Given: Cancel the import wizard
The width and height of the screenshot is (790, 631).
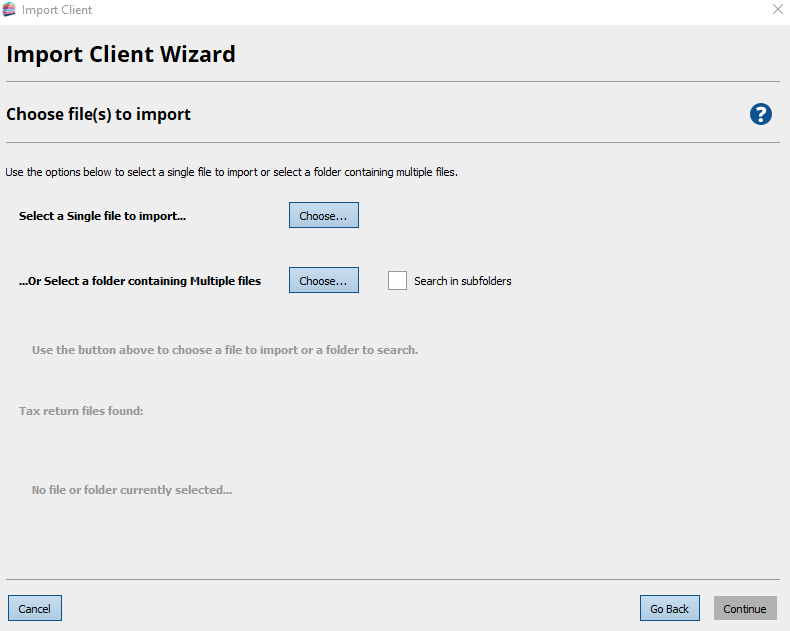Looking at the screenshot, I should tap(35, 608).
